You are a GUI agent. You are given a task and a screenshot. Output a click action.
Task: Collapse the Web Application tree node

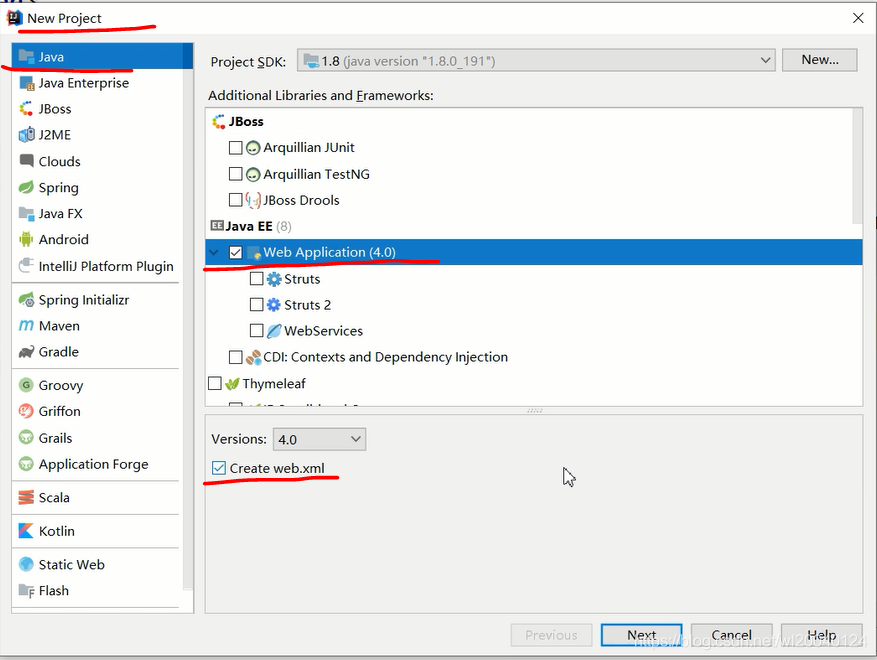click(x=214, y=253)
